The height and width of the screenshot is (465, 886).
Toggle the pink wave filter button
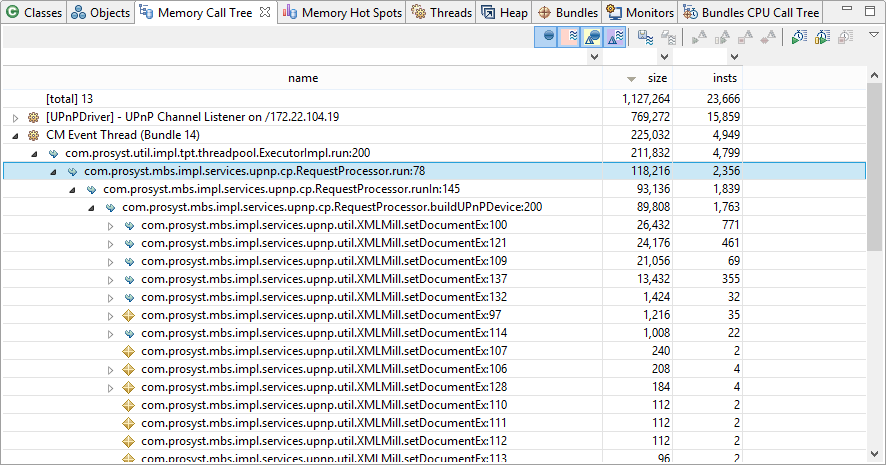(x=570, y=37)
